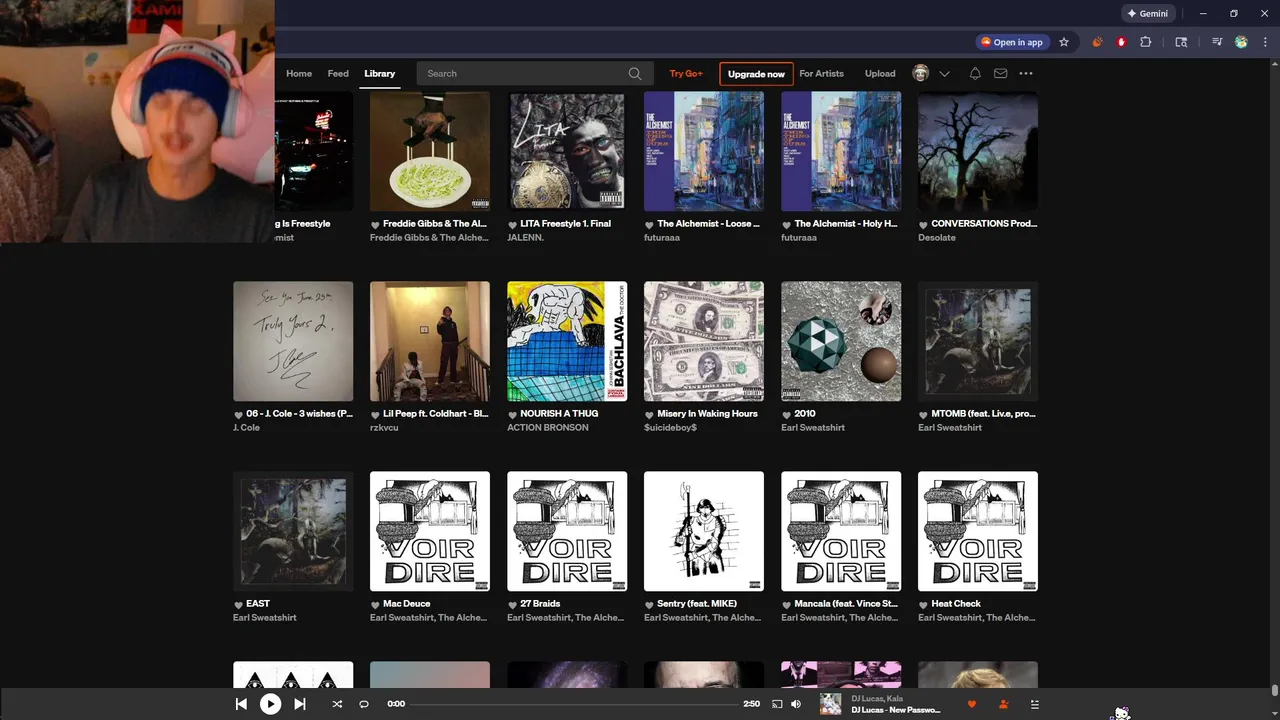Open the Upload page

click(880, 73)
